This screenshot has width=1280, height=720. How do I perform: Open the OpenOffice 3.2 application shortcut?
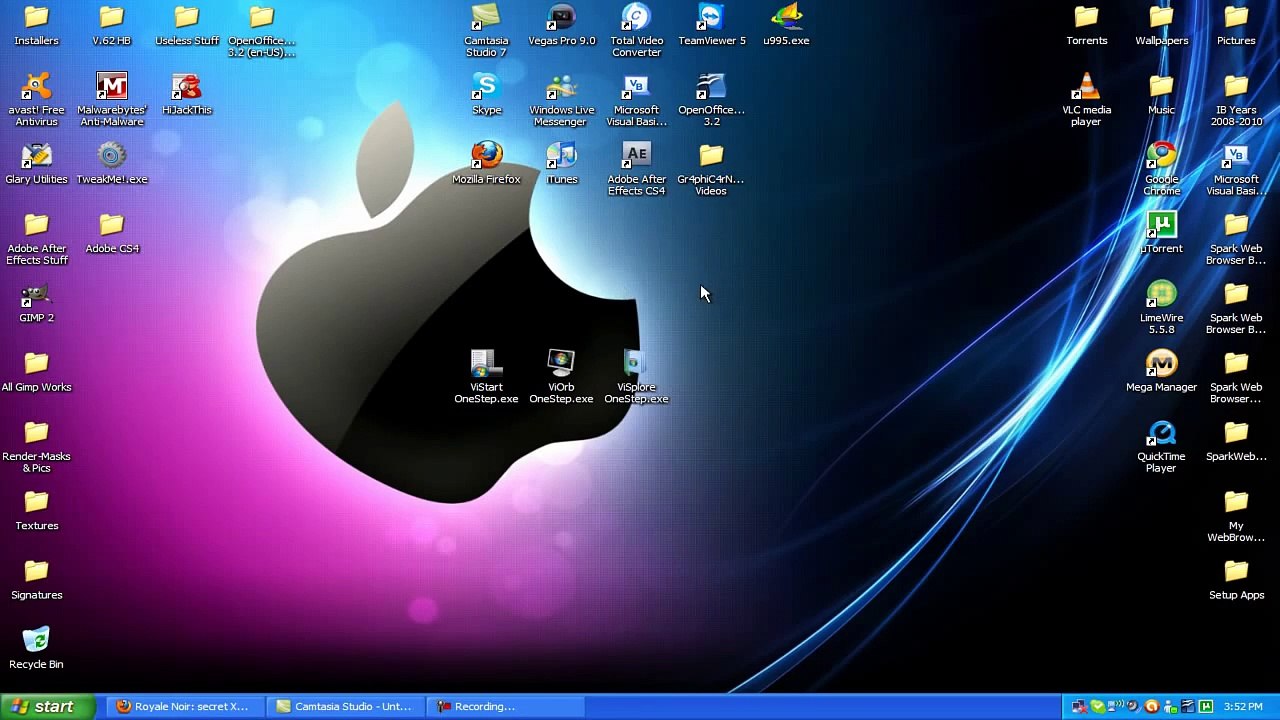pyautogui.click(x=711, y=100)
